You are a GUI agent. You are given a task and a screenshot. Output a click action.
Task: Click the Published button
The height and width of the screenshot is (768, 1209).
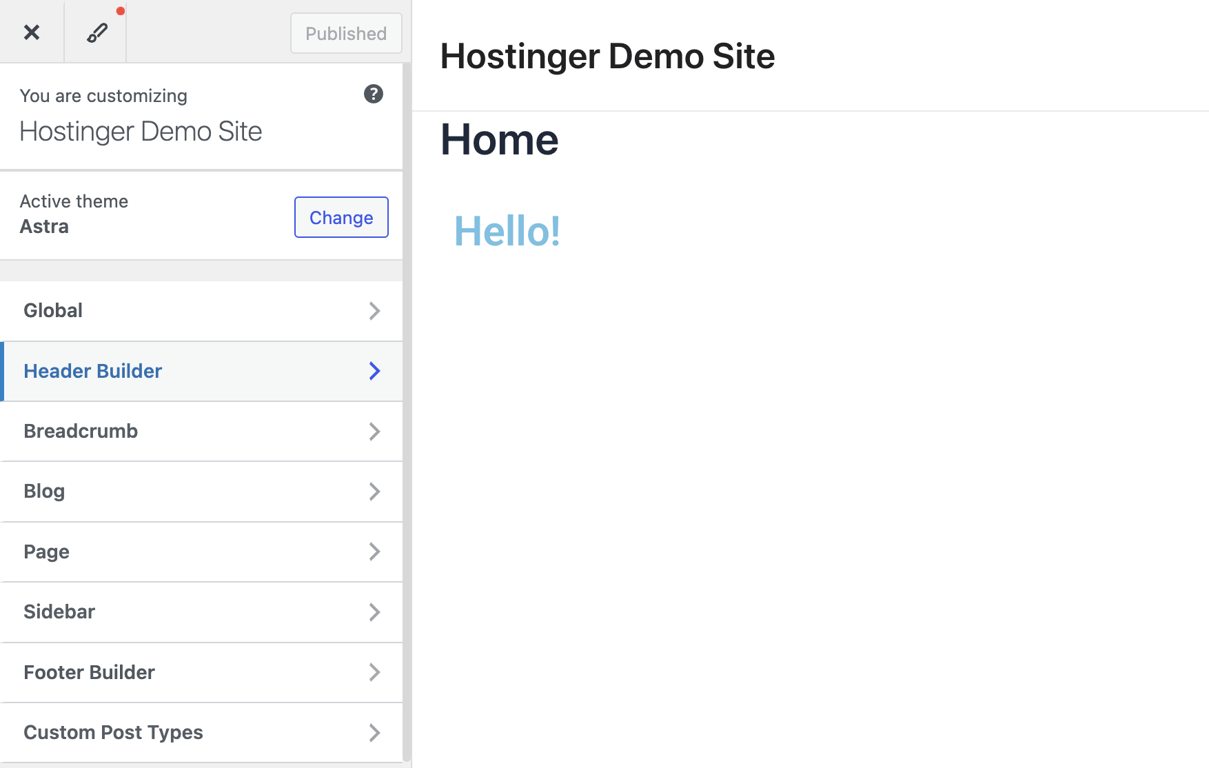[345, 32]
